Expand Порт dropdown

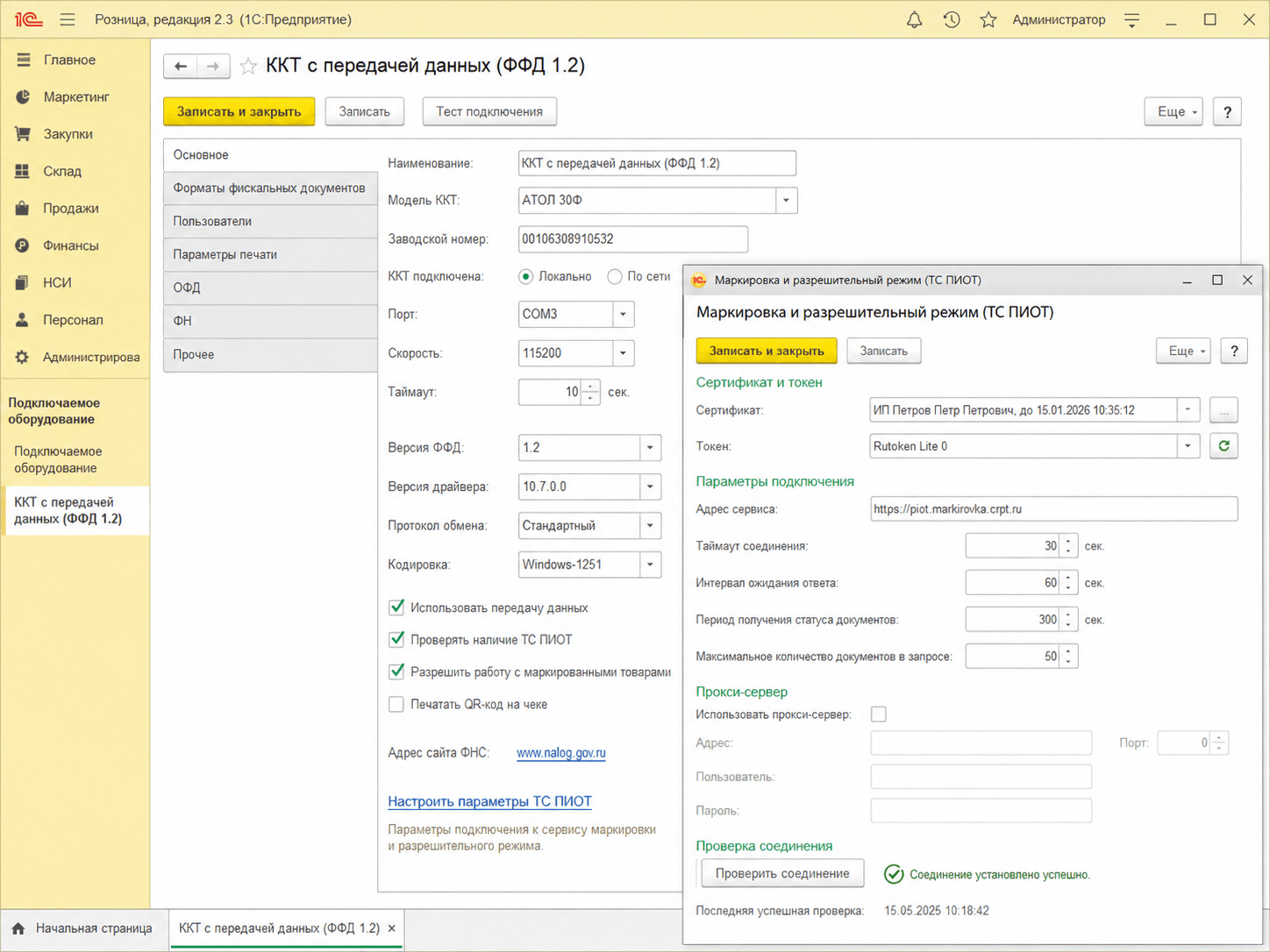[623, 314]
